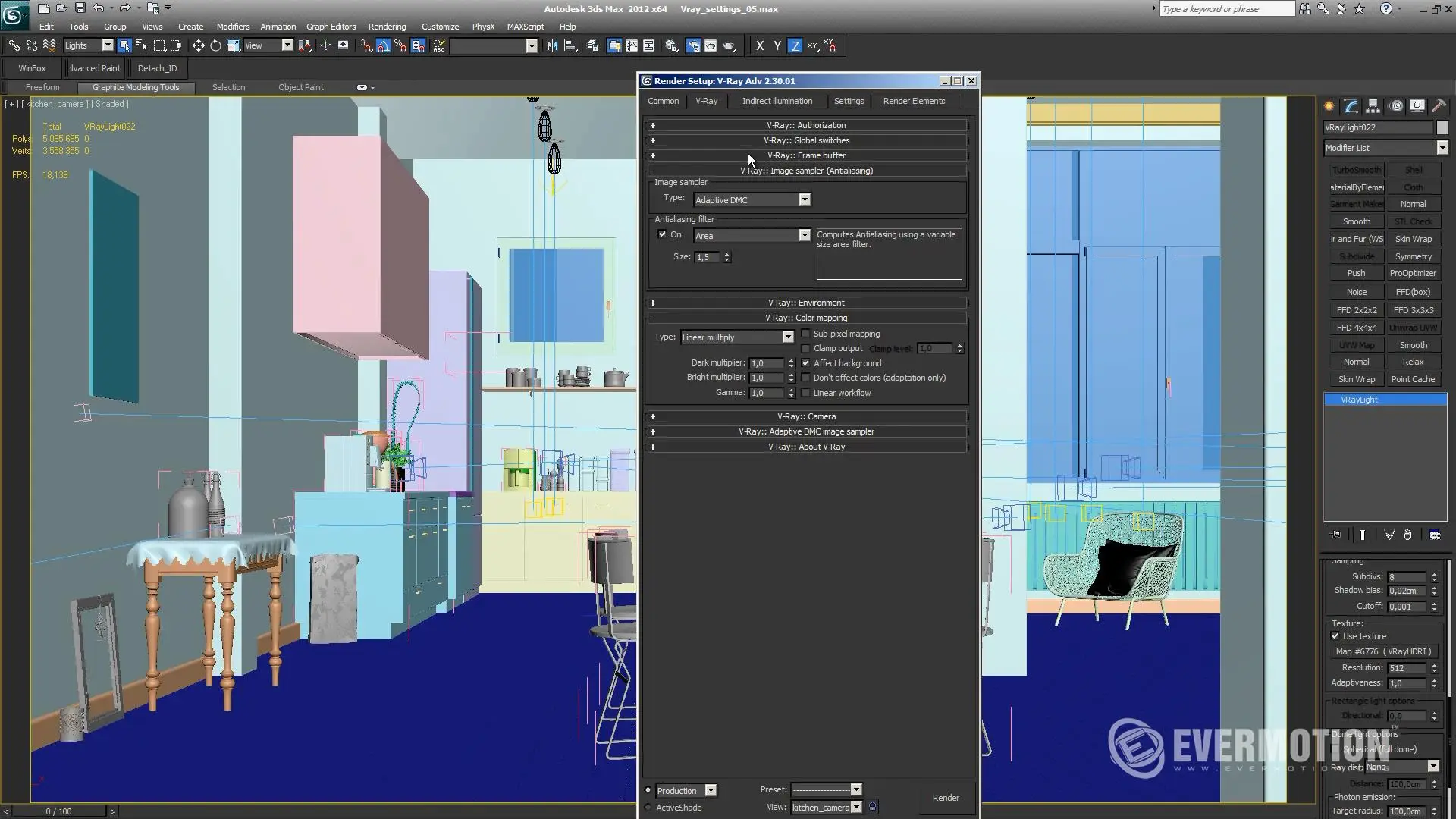
Task: Apply the ProOptimizer modifier button
Action: tap(1413, 273)
